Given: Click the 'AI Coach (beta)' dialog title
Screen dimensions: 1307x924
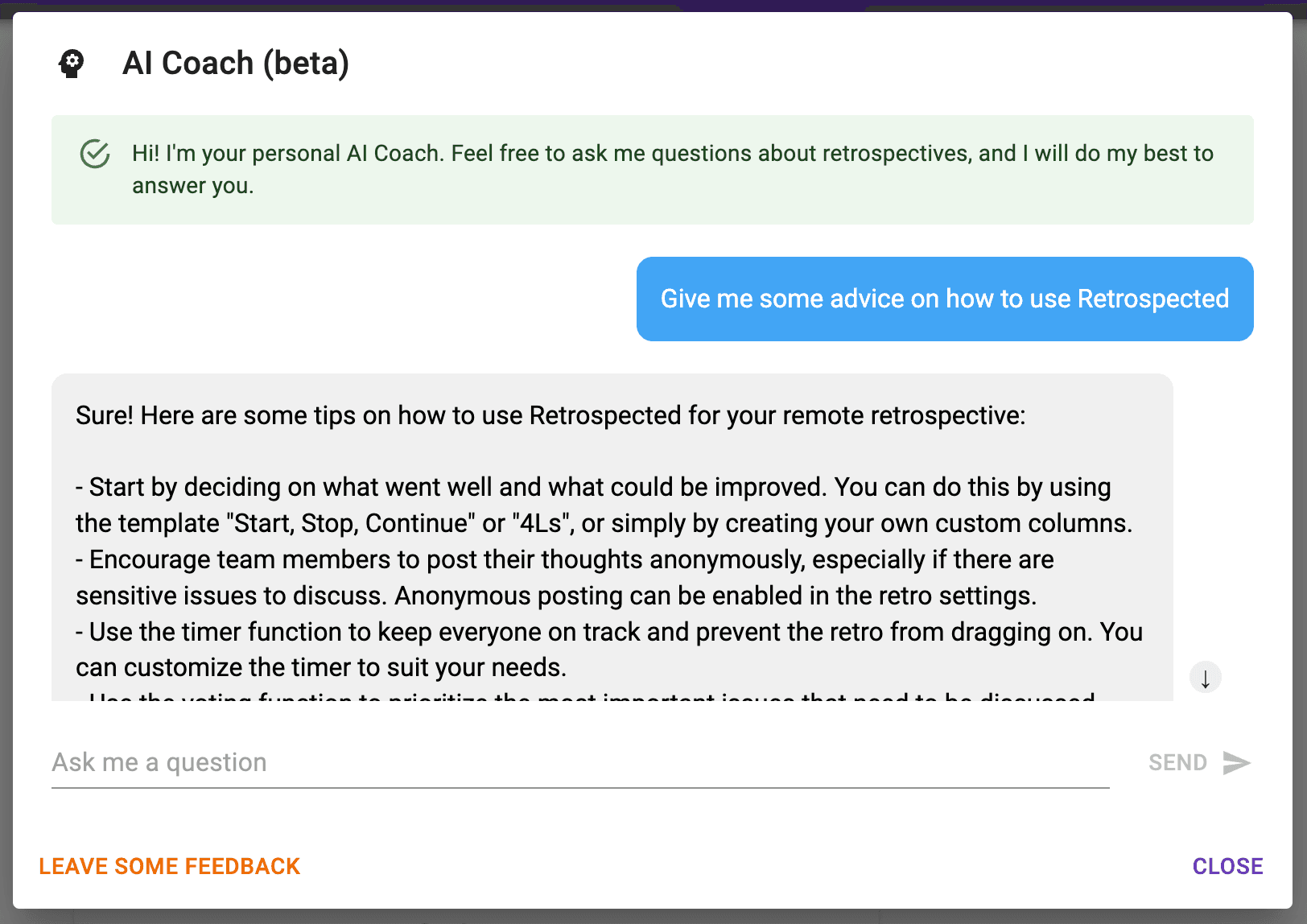Looking at the screenshot, I should tap(236, 64).
